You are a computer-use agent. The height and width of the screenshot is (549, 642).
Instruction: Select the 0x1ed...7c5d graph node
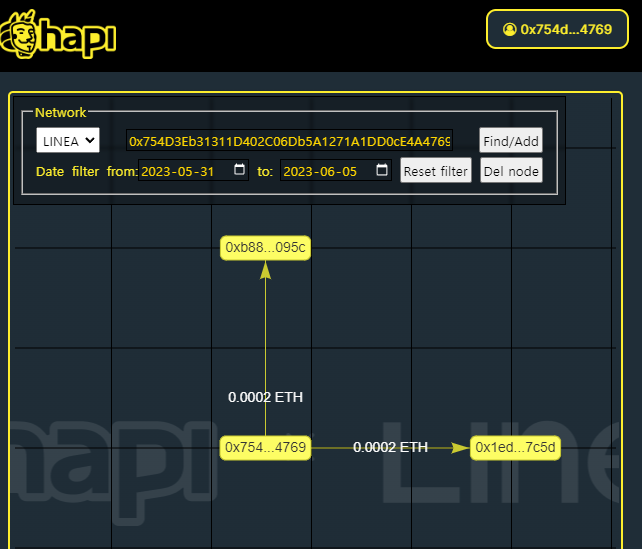[515, 447]
